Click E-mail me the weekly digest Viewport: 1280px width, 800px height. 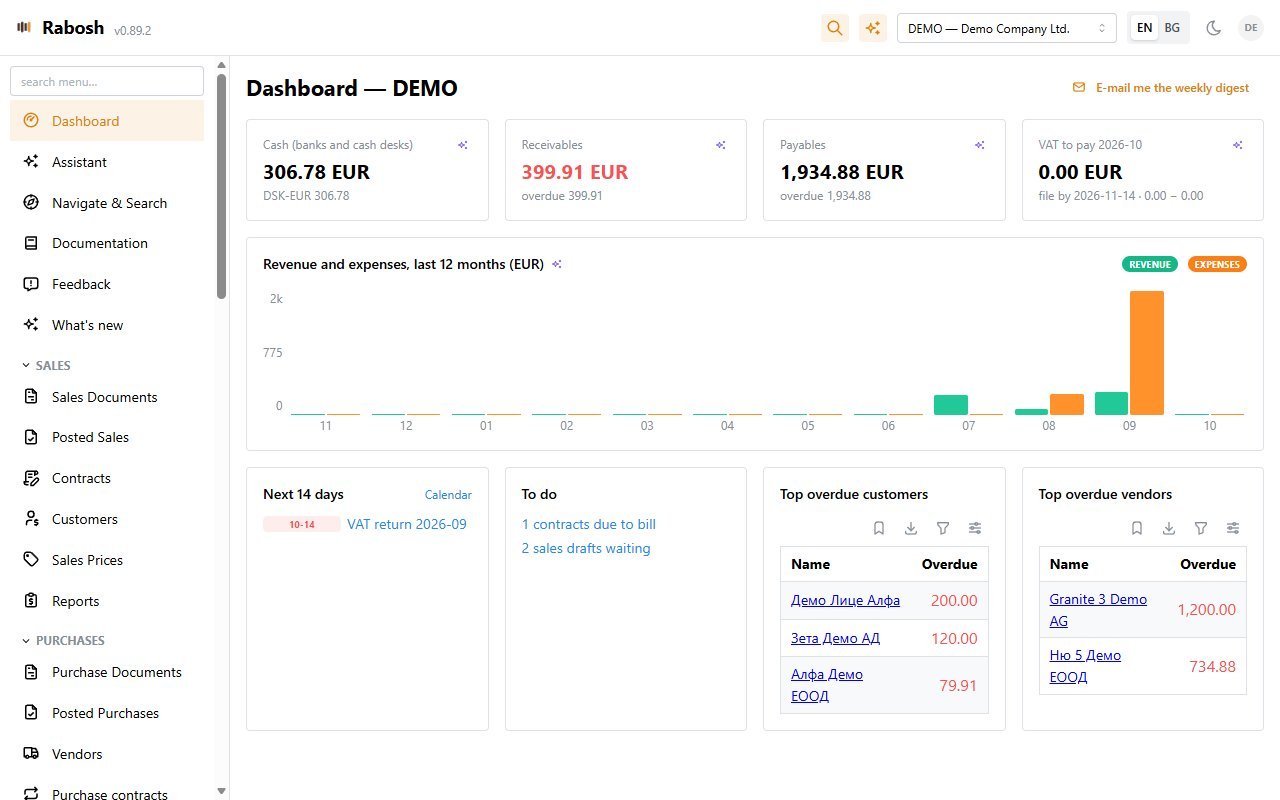1161,88
